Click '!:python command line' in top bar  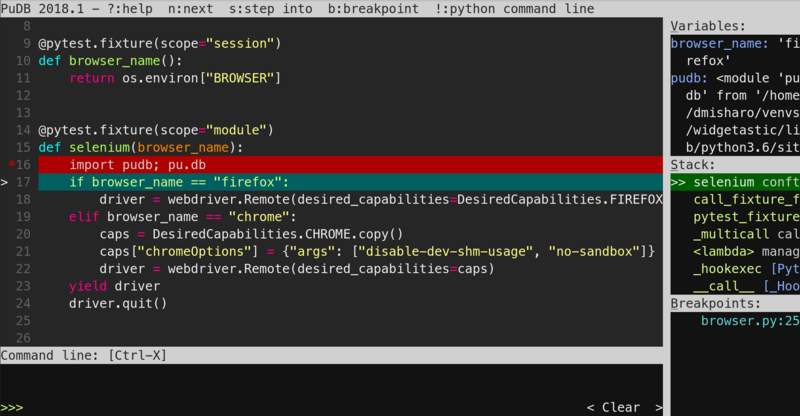click(514, 9)
